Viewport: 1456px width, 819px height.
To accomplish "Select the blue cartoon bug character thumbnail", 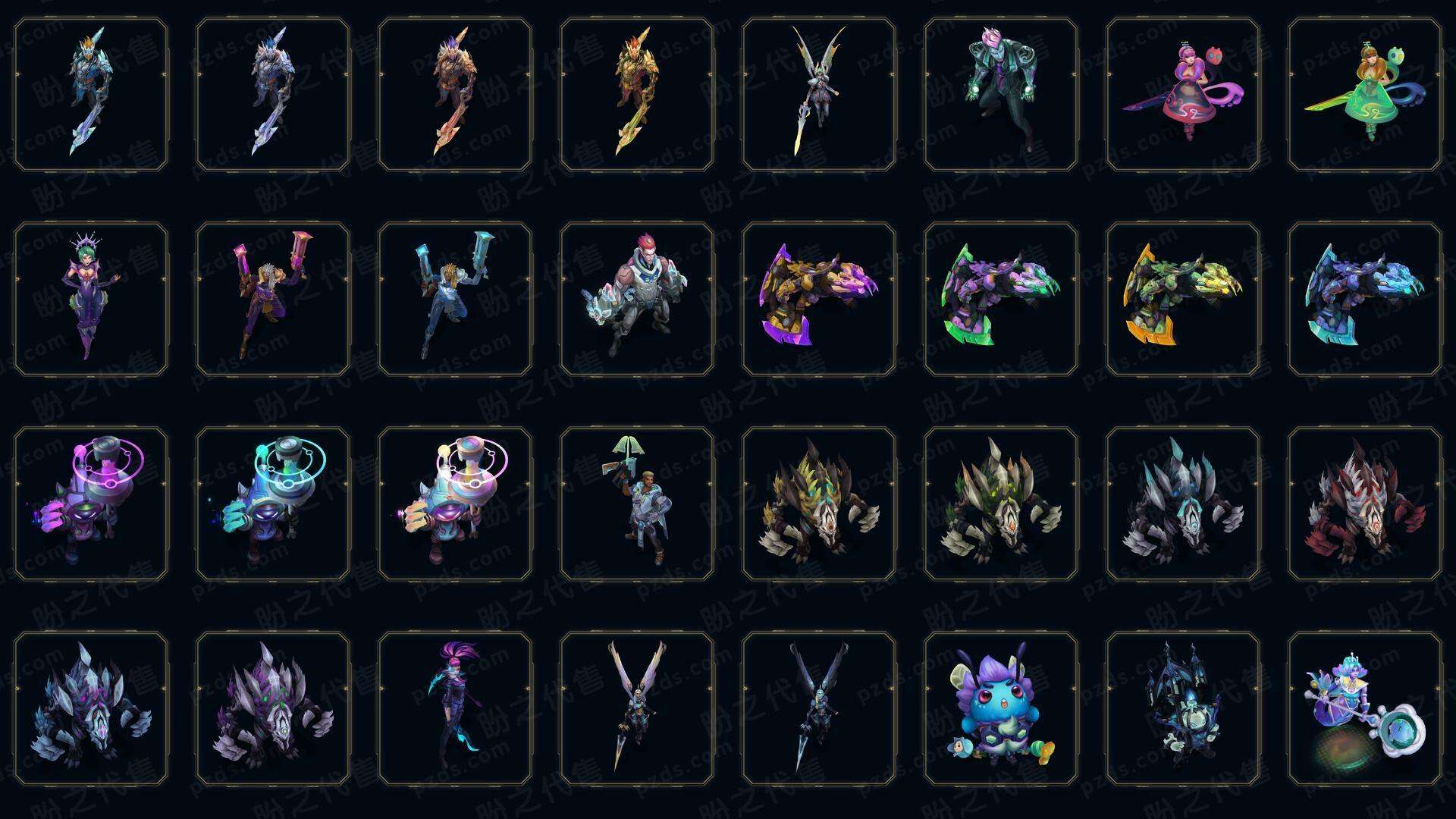I will coord(1001,708).
